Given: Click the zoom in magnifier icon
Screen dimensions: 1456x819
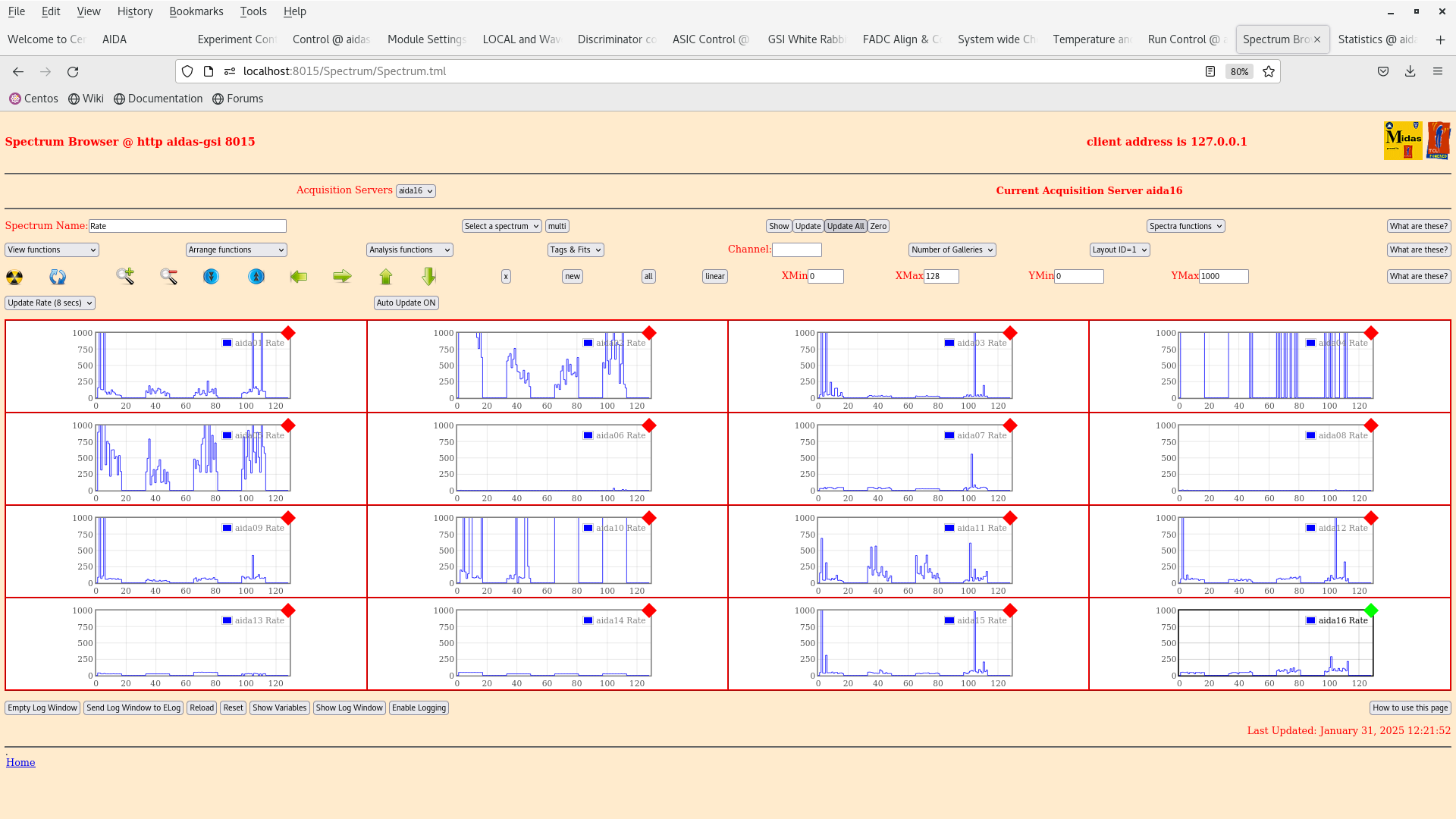Looking at the screenshot, I should click(x=125, y=276).
